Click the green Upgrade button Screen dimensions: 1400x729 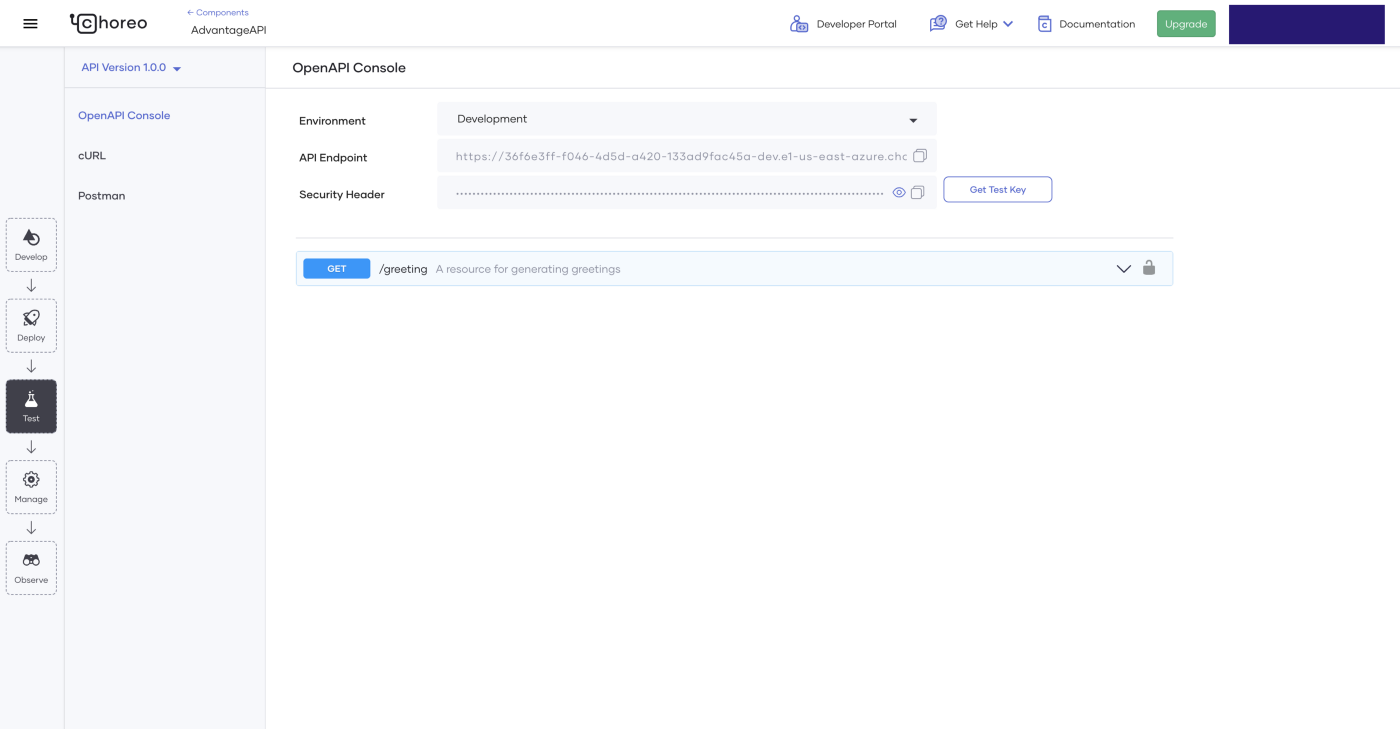[1186, 24]
